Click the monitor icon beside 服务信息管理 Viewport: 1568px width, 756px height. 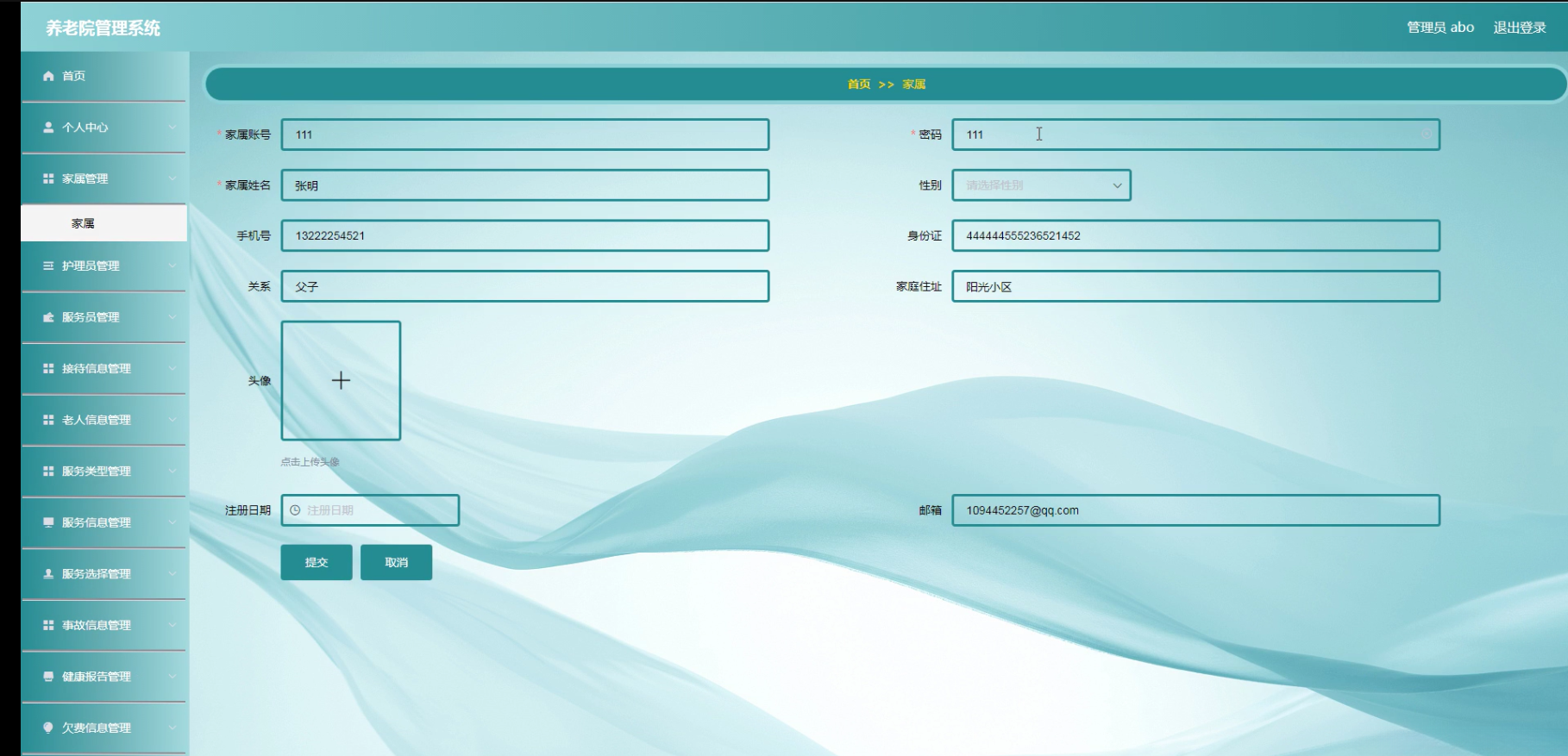[48, 522]
